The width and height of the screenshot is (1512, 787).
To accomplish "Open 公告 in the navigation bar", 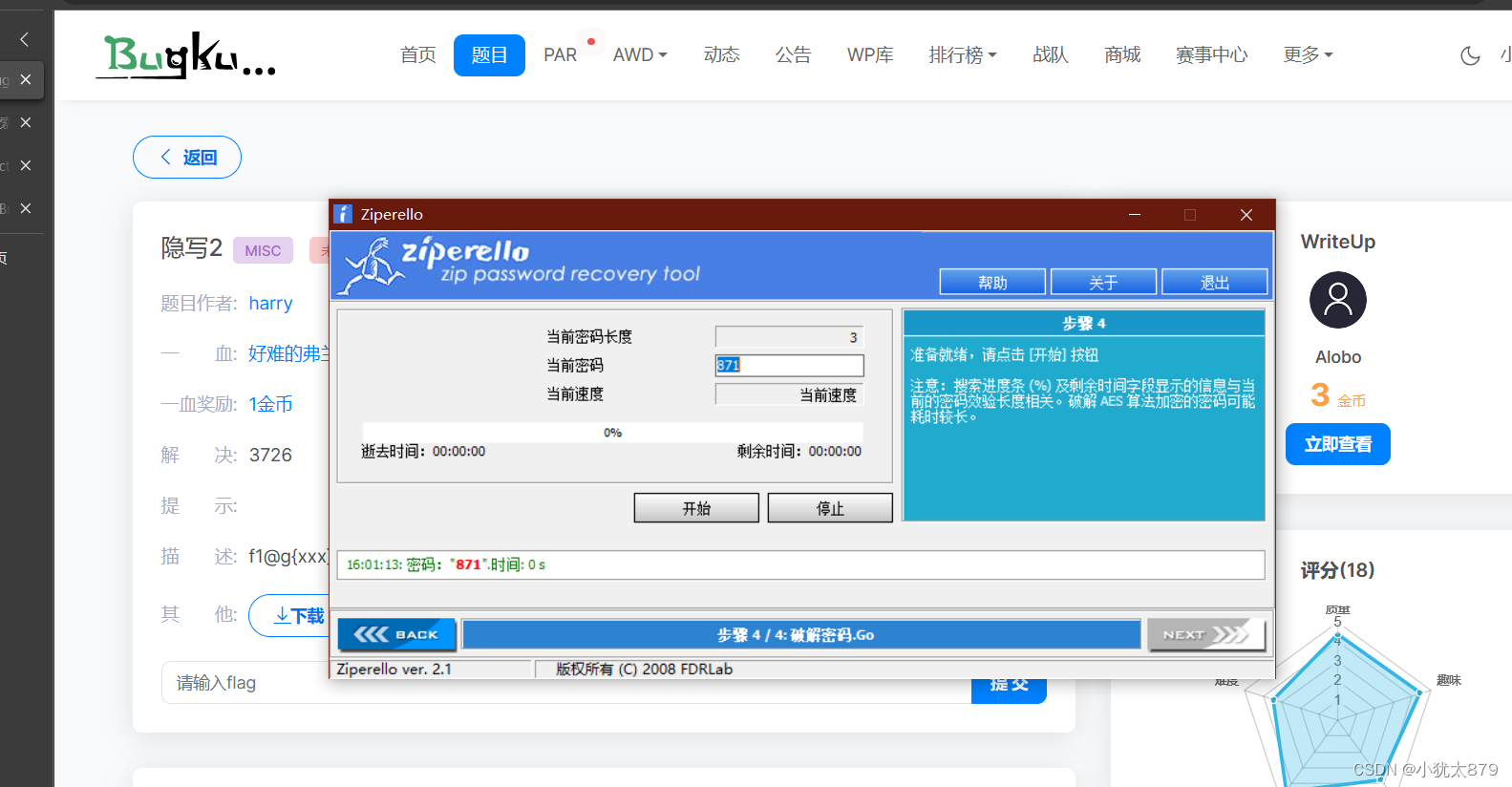I will pyautogui.click(x=793, y=55).
